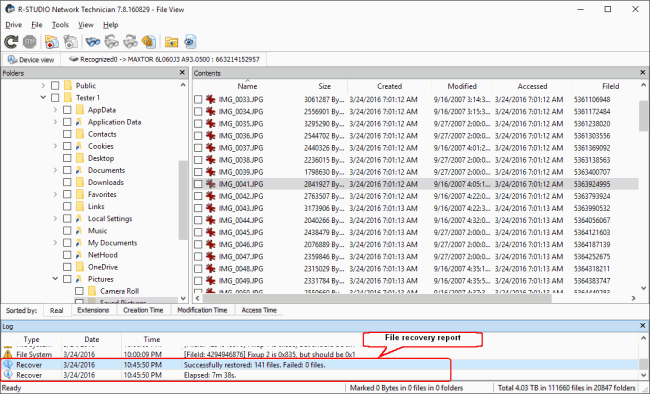Open the Help menu

(111, 25)
